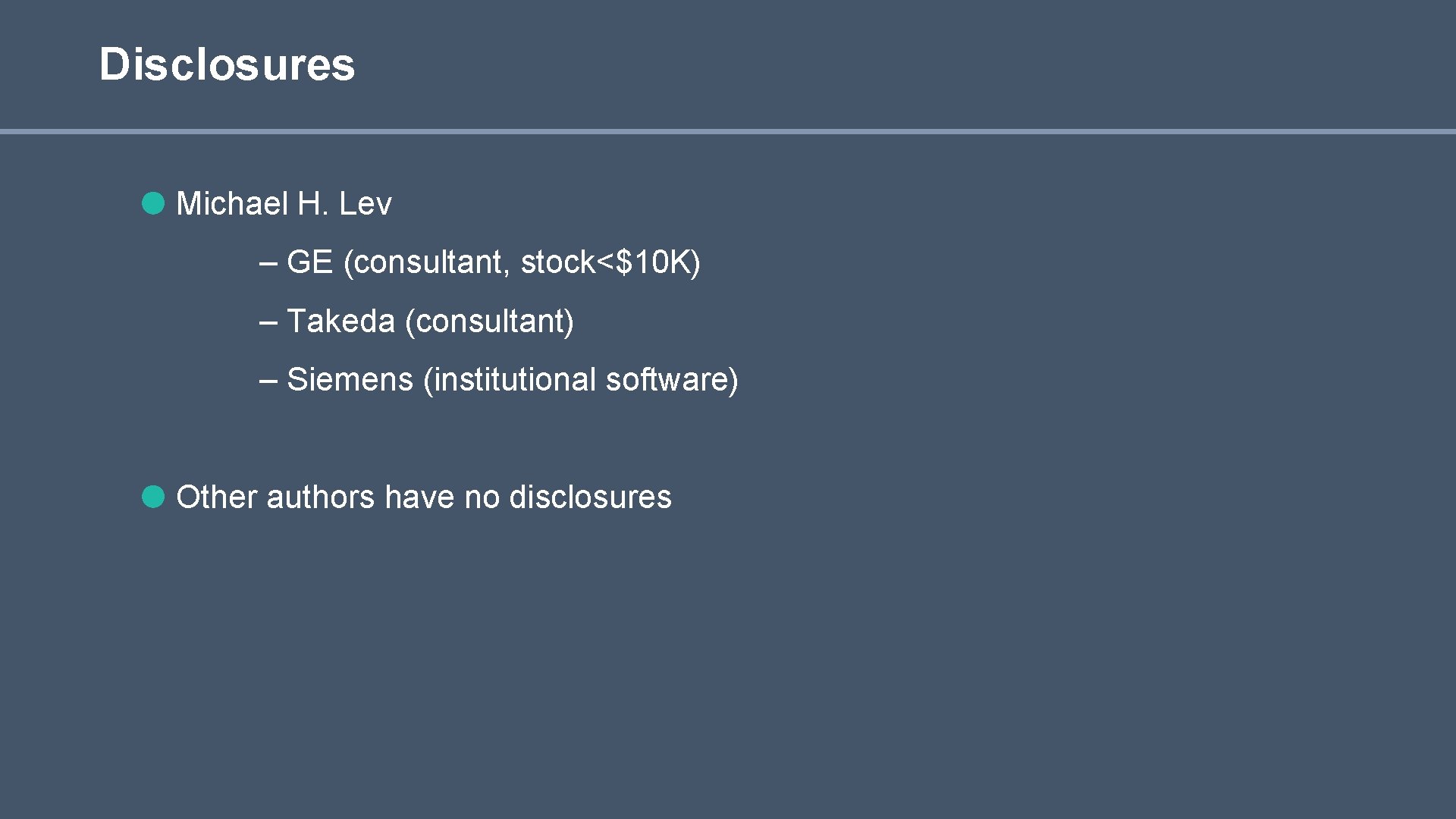Click the dash before the Siemens line
This screenshot has width=1456, height=819.
click(x=268, y=380)
